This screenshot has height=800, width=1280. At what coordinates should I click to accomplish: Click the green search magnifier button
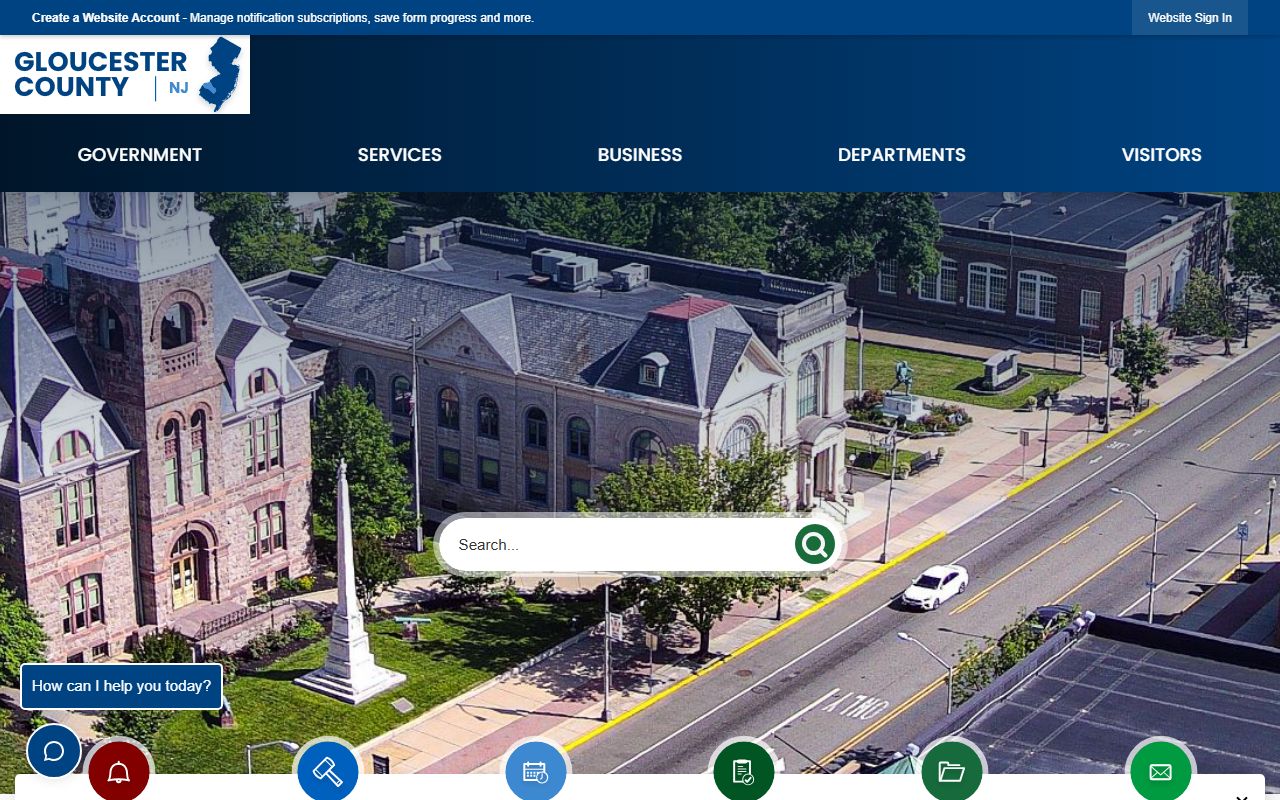pyautogui.click(x=815, y=544)
